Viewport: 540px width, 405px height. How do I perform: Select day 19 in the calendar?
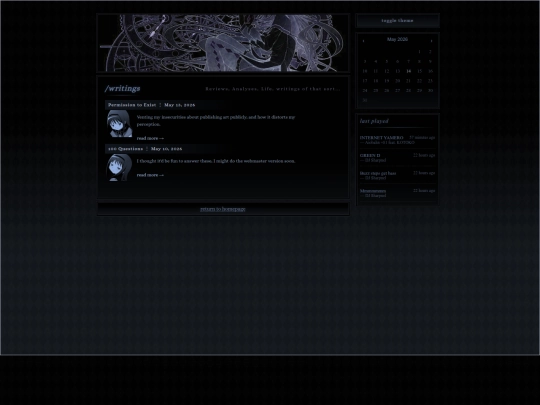click(386, 81)
